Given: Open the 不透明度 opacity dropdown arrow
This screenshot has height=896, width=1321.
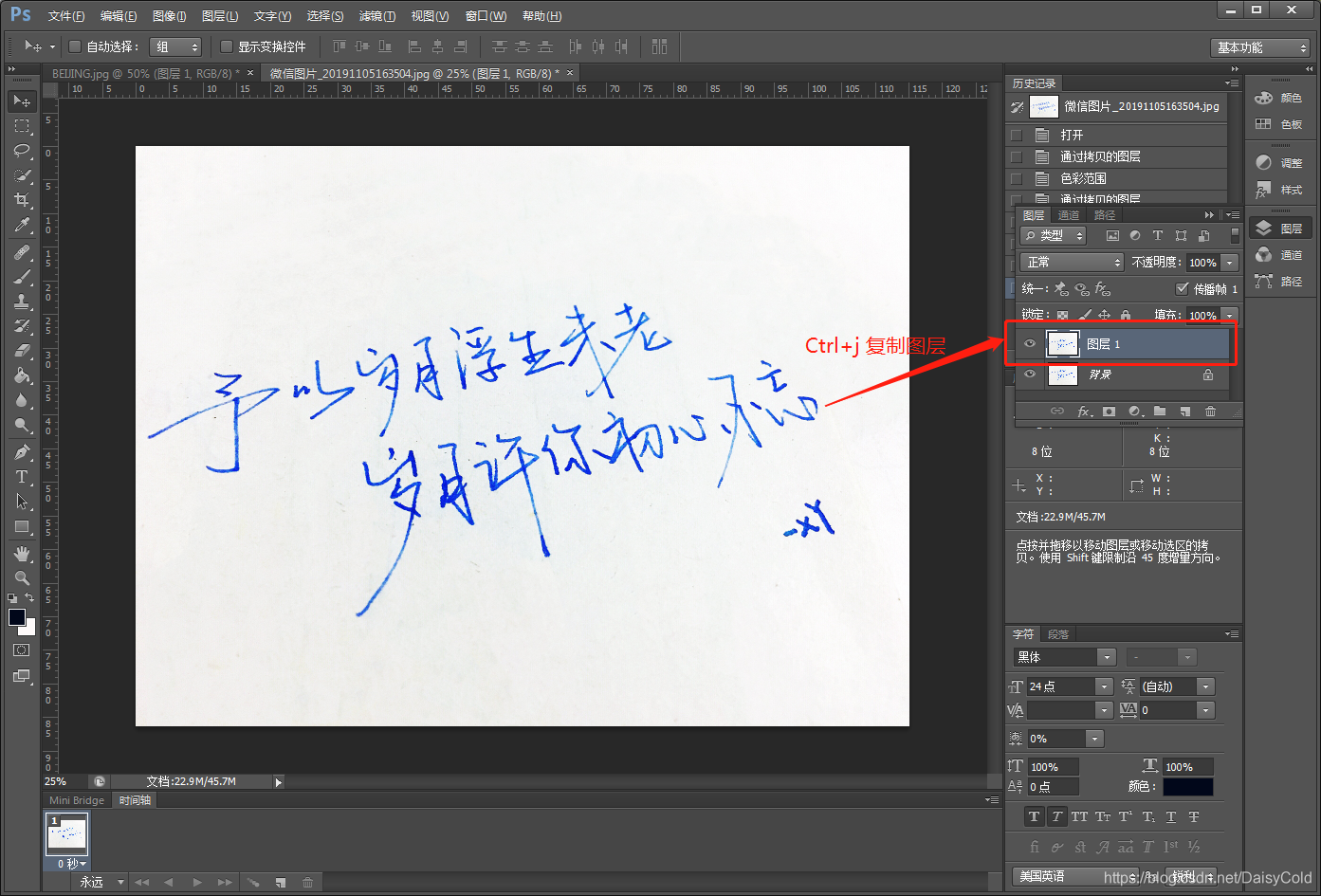Looking at the screenshot, I should (1230, 263).
